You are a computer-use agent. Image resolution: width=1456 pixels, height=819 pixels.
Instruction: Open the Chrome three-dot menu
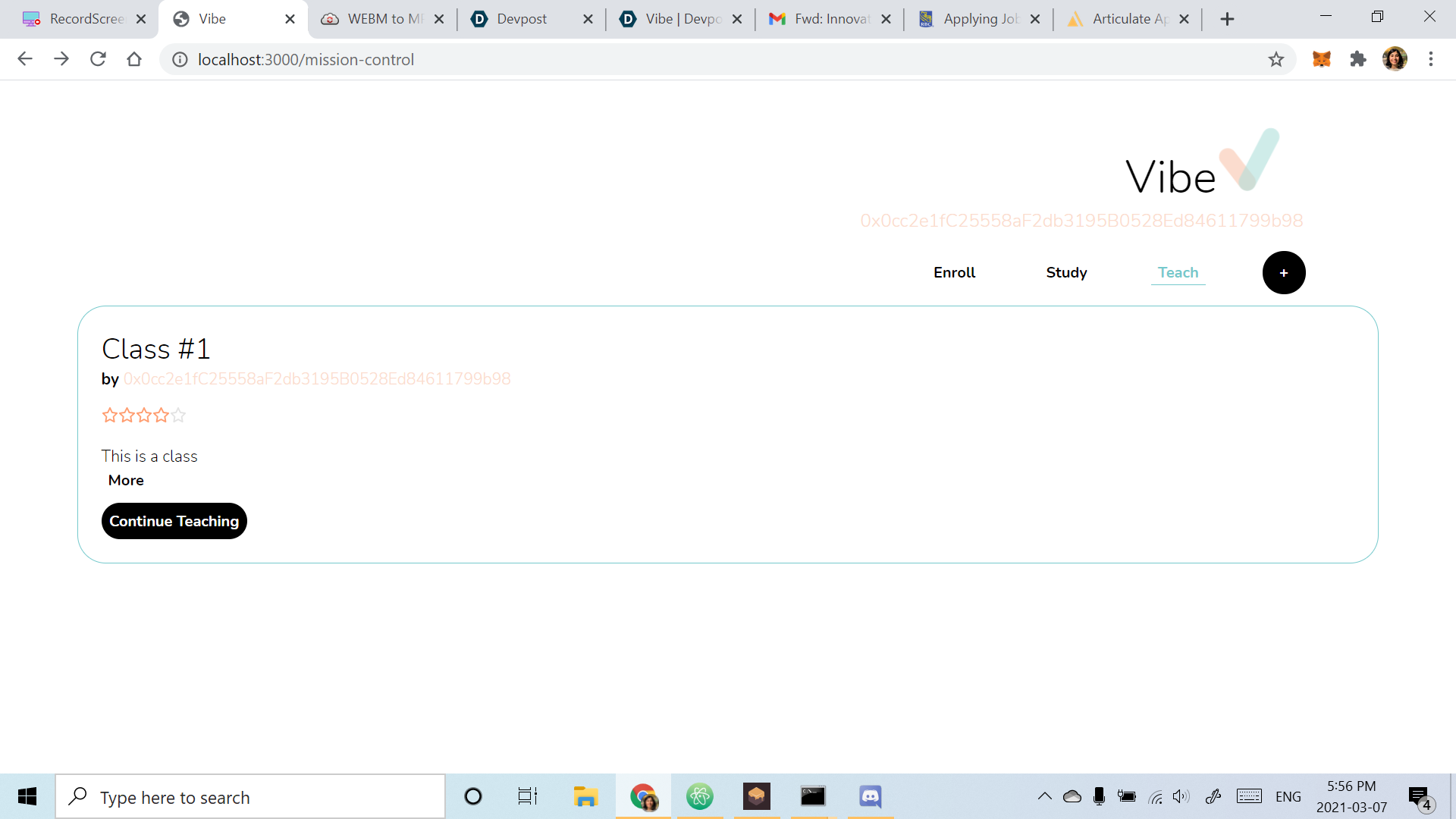(x=1432, y=58)
